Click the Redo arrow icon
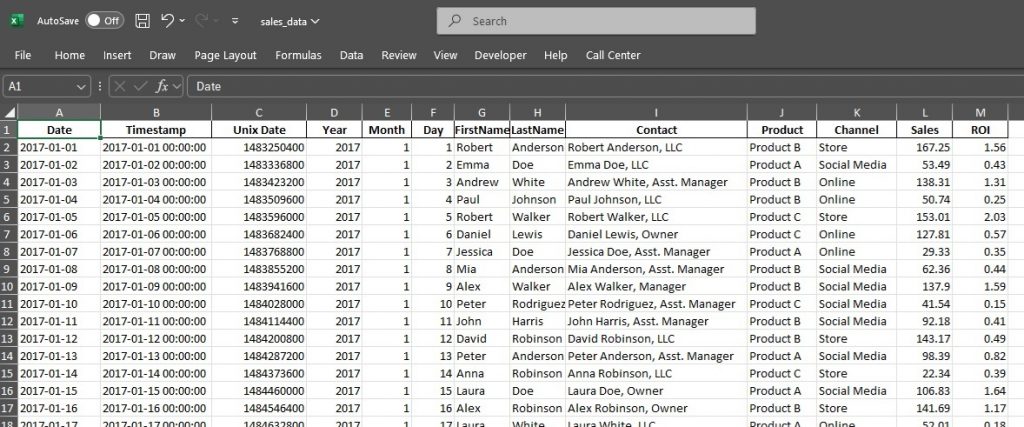1024x427 pixels. pyautogui.click(x=201, y=21)
